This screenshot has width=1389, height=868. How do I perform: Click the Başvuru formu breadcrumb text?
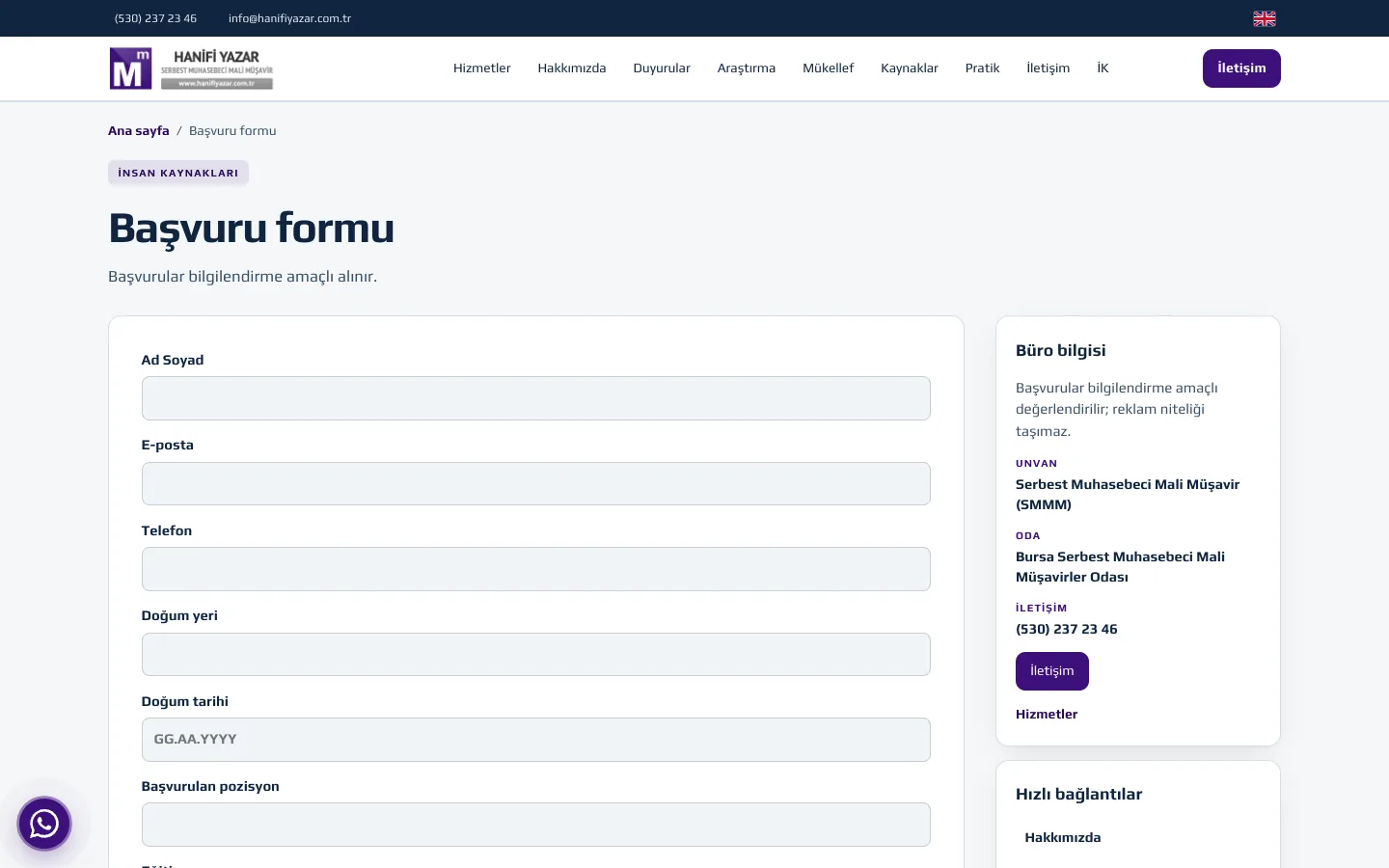coord(232,131)
